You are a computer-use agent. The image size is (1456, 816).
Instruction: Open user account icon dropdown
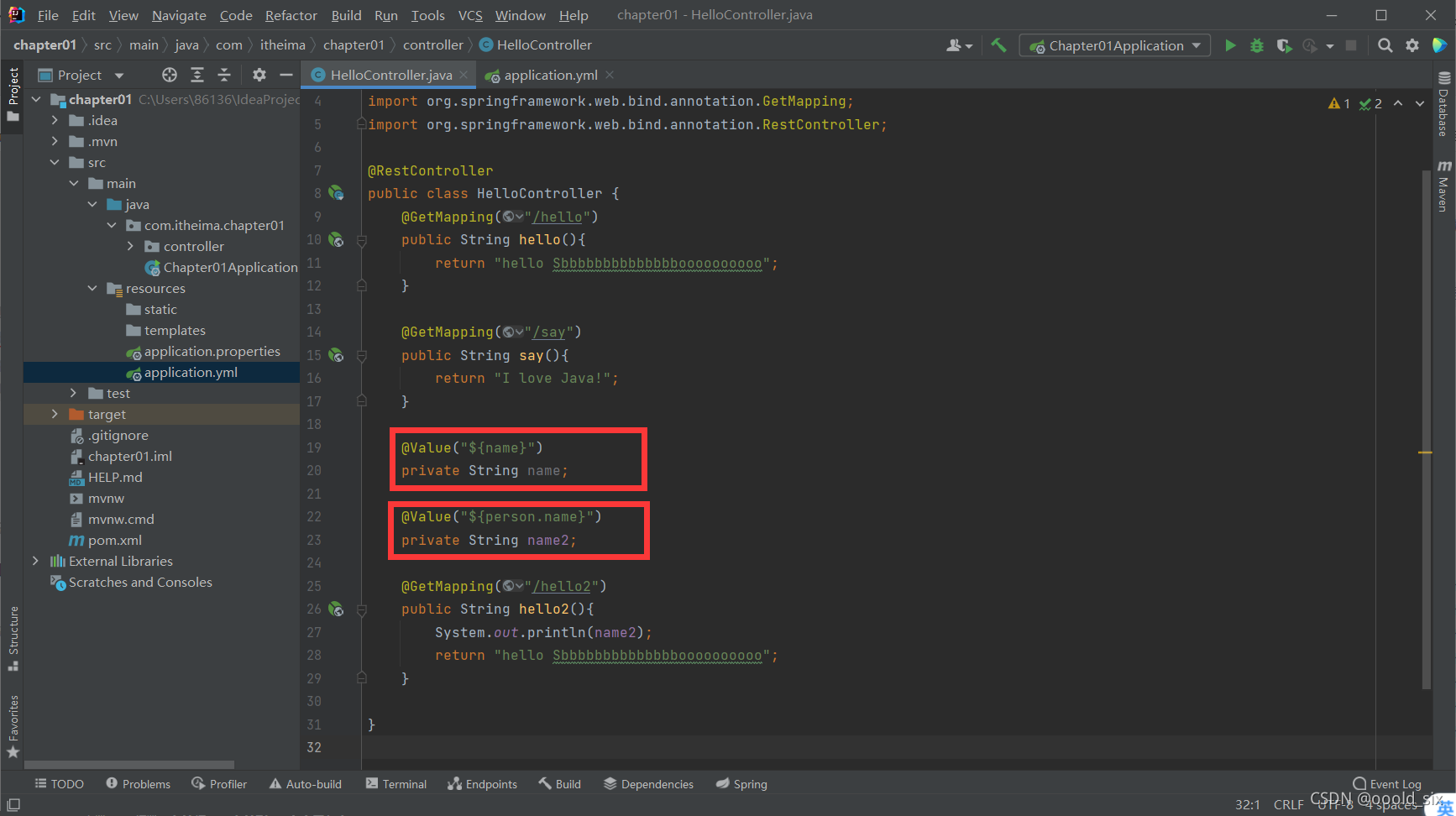959,45
